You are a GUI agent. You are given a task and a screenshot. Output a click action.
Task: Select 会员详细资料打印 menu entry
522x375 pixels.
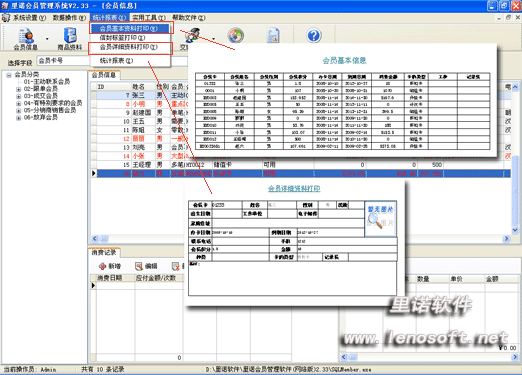coord(130,48)
